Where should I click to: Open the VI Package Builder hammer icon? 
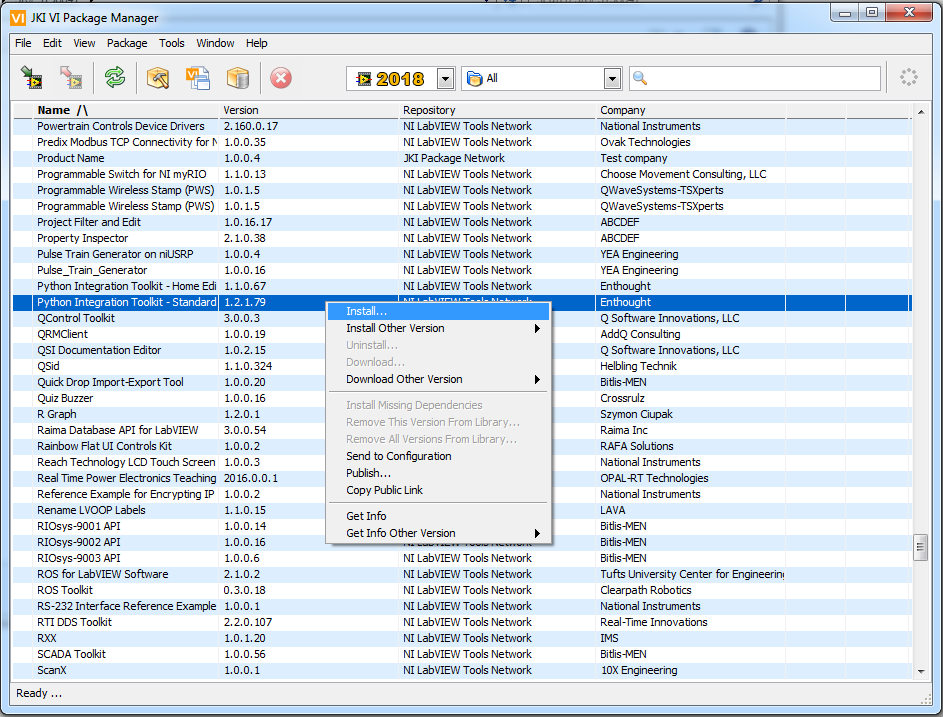coord(158,78)
